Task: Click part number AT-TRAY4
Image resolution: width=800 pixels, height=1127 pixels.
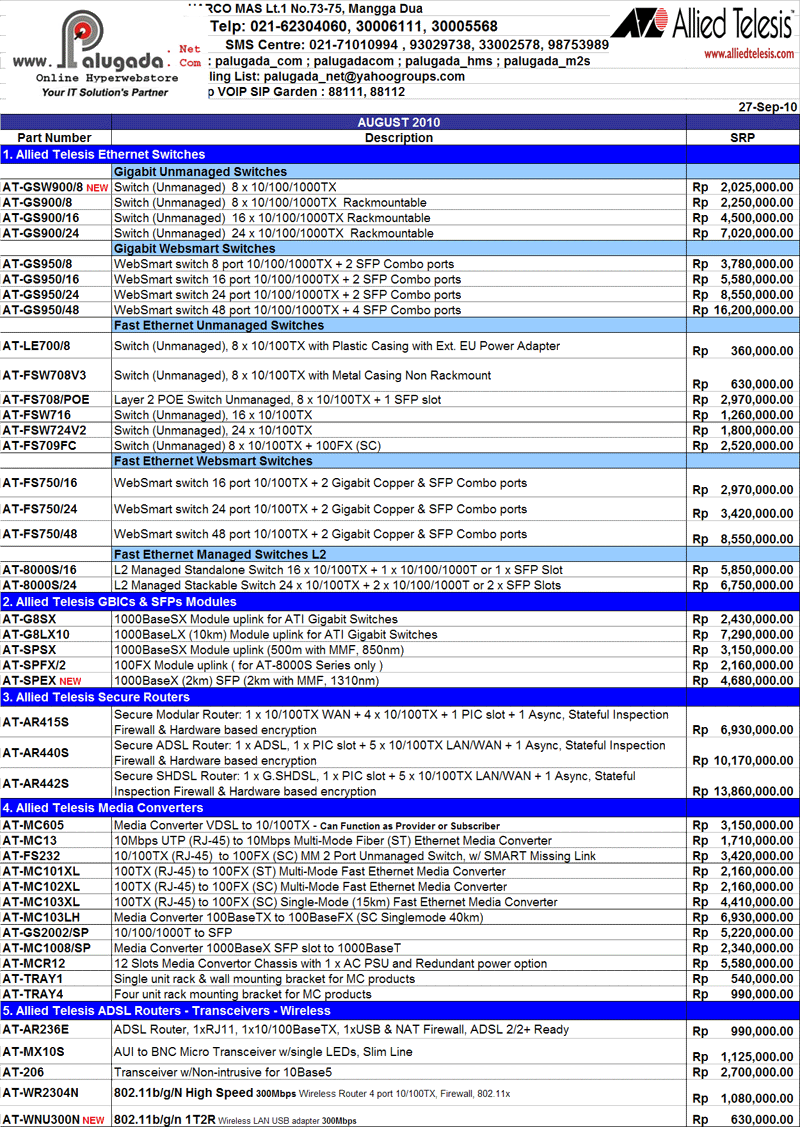Action: pos(32,994)
